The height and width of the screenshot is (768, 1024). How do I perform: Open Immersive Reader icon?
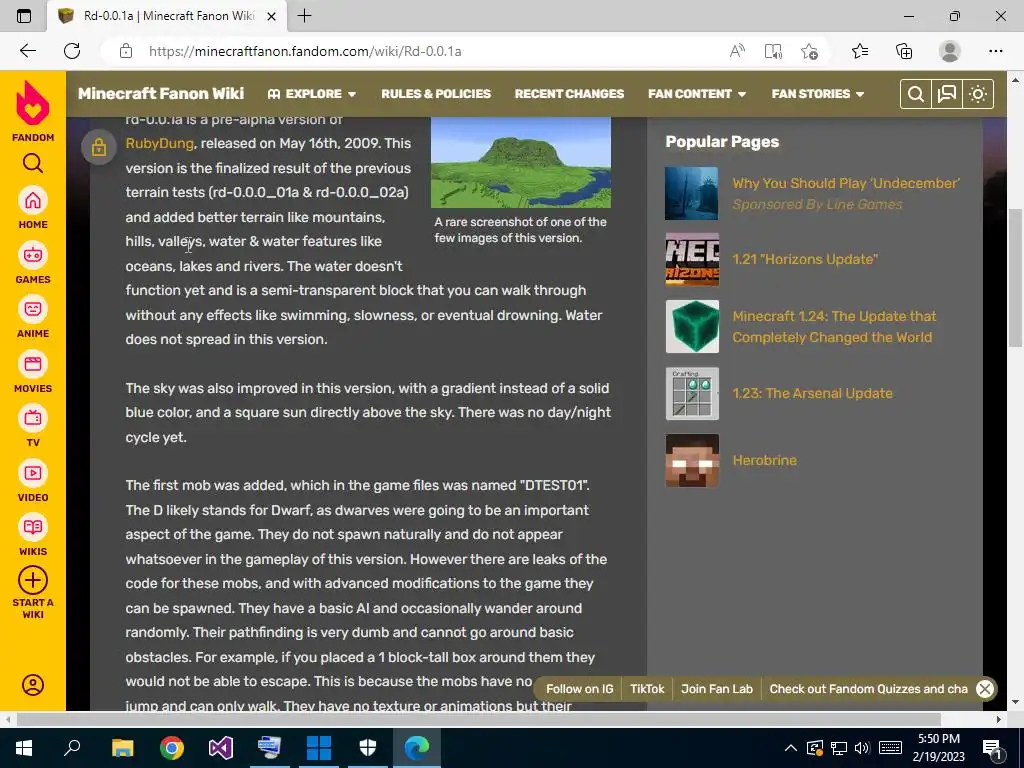click(x=773, y=51)
